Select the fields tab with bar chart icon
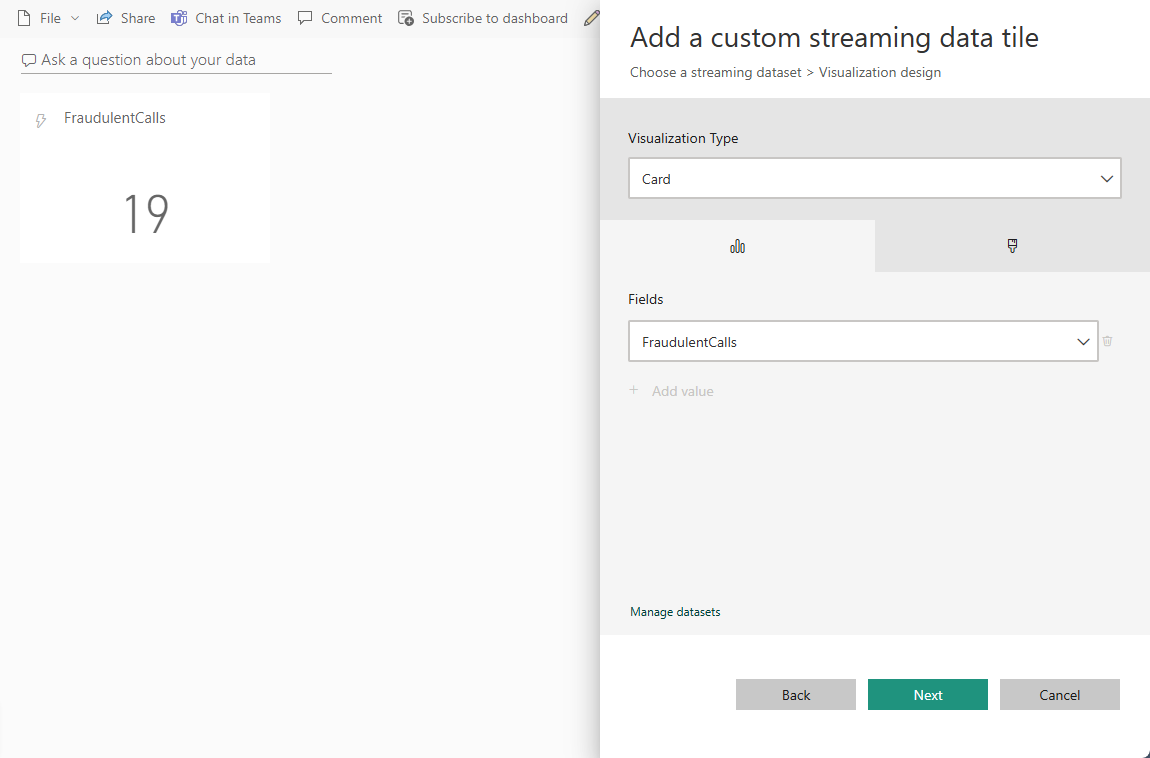 737,245
